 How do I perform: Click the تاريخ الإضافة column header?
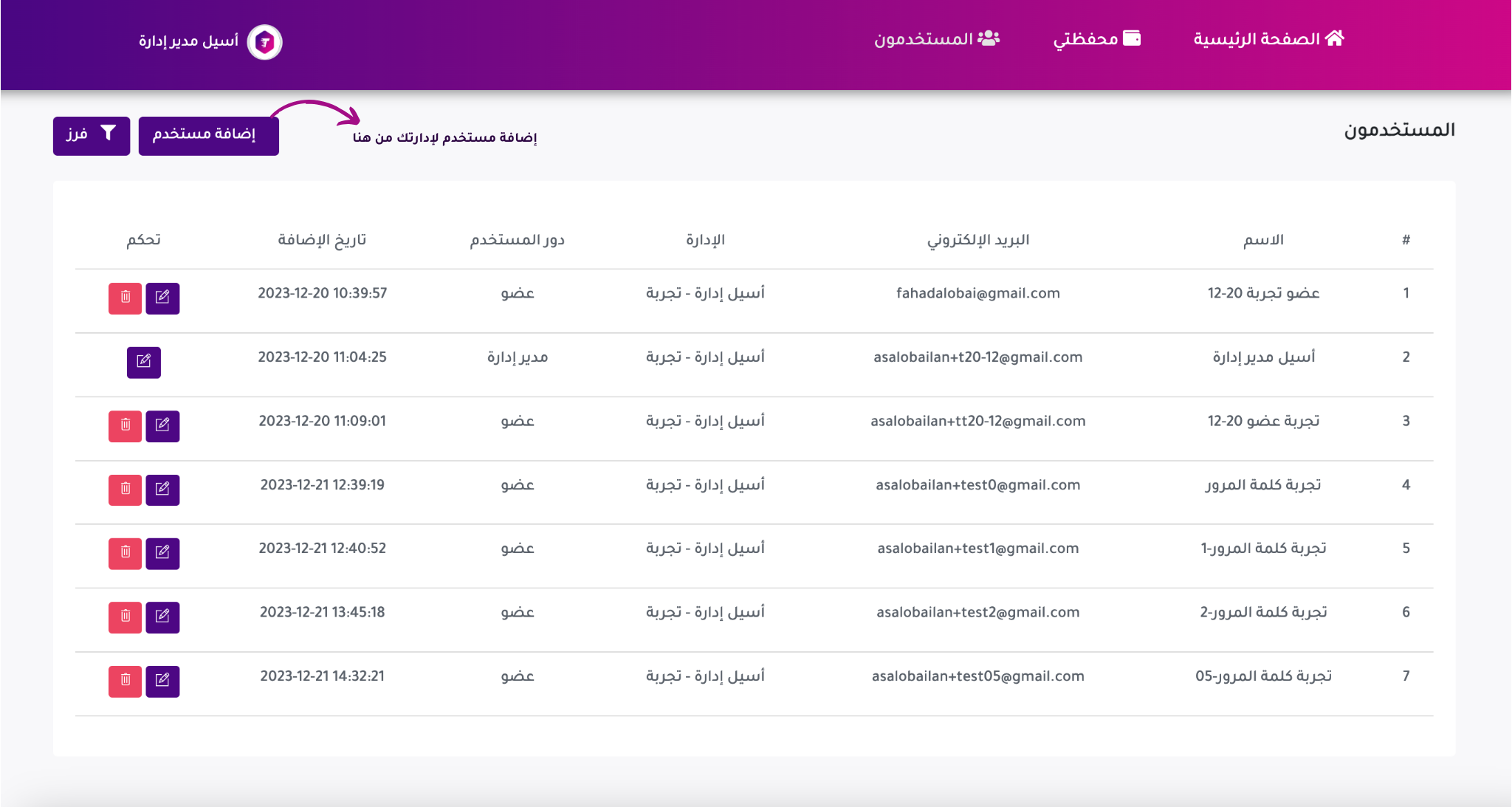point(322,240)
